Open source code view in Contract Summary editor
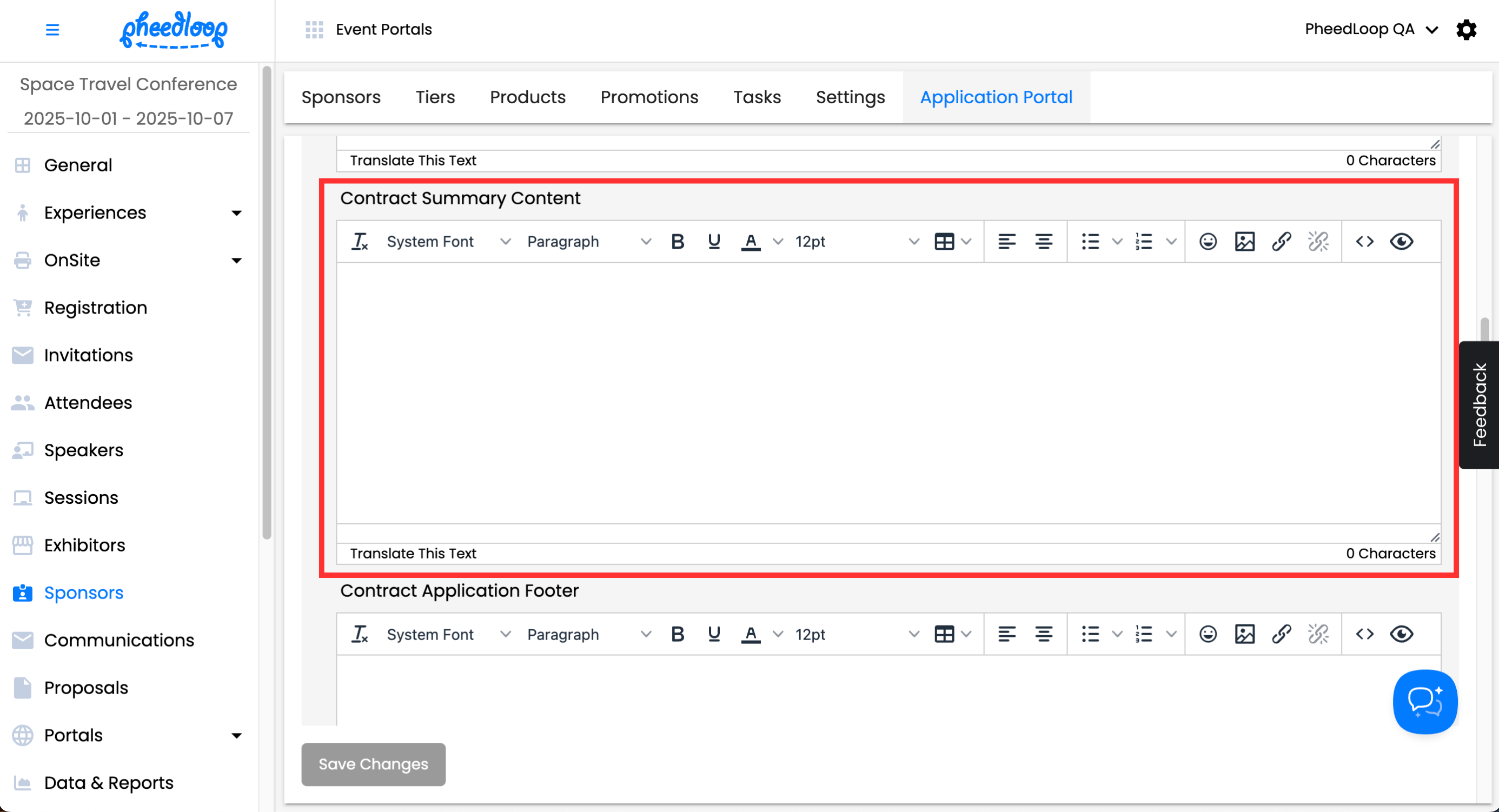This screenshot has width=1499, height=812. pyautogui.click(x=1364, y=242)
